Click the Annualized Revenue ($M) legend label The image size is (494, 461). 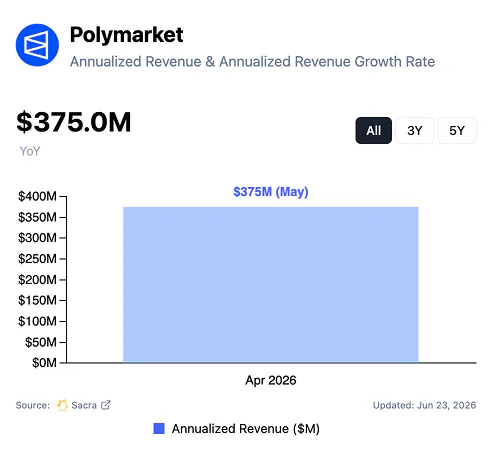[246, 429]
